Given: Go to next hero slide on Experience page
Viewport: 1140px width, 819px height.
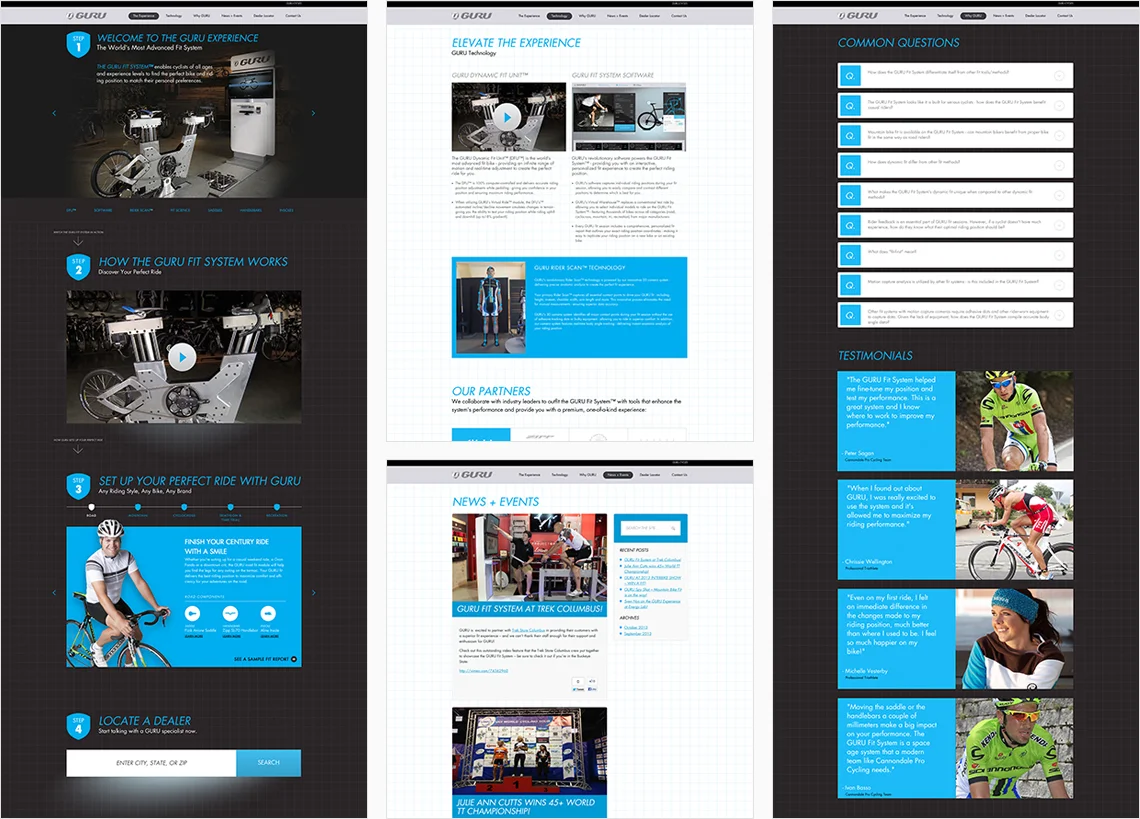Looking at the screenshot, I should tap(313, 113).
